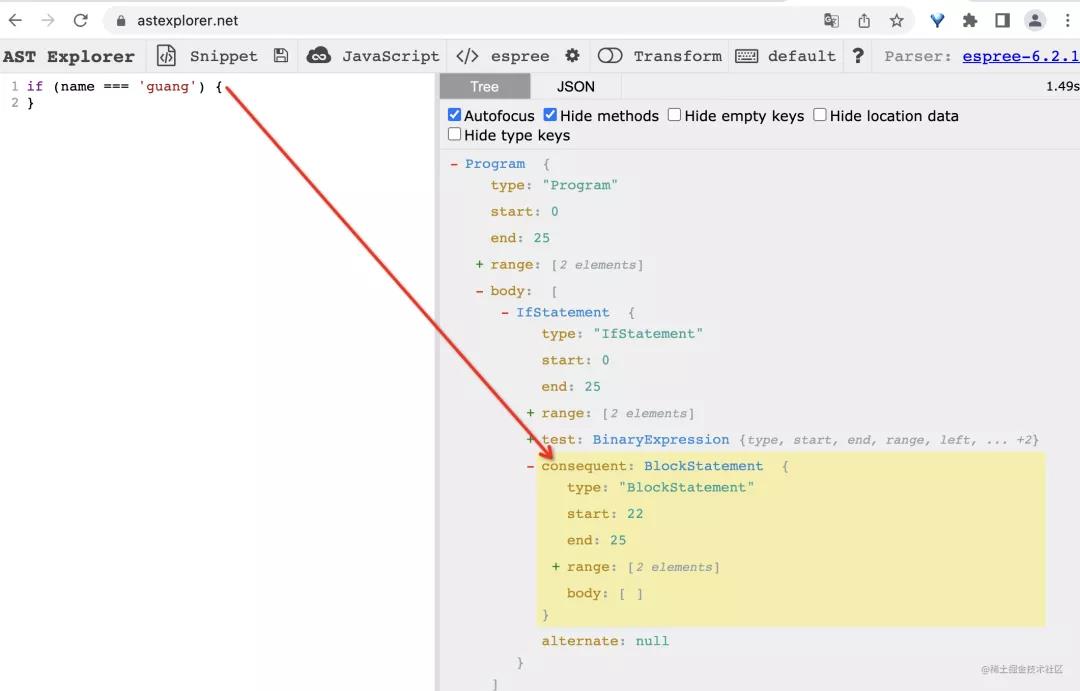
Task: Toggle the Transform switch
Action: [610, 56]
